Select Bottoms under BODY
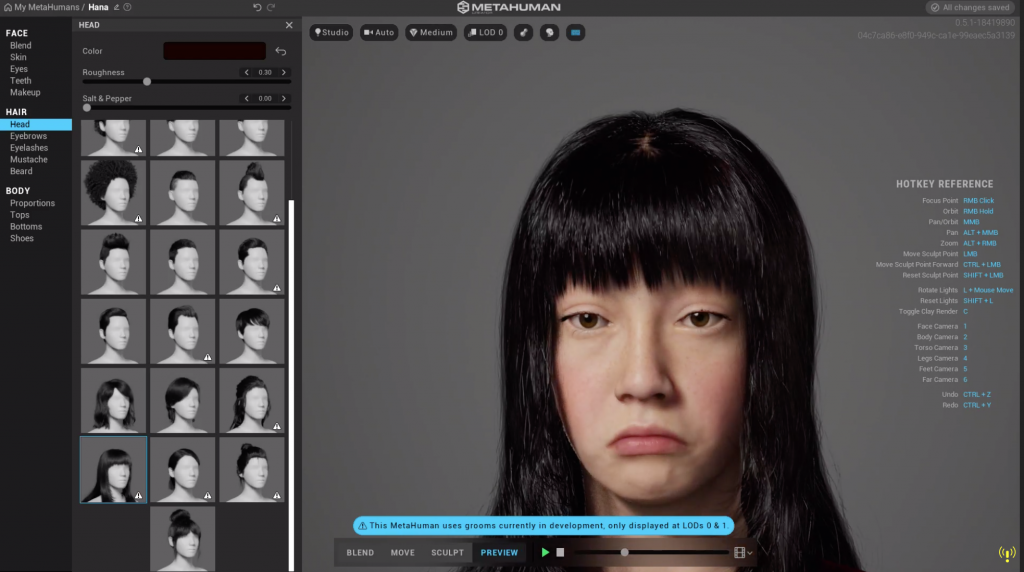1024x572 pixels. click(x=26, y=227)
